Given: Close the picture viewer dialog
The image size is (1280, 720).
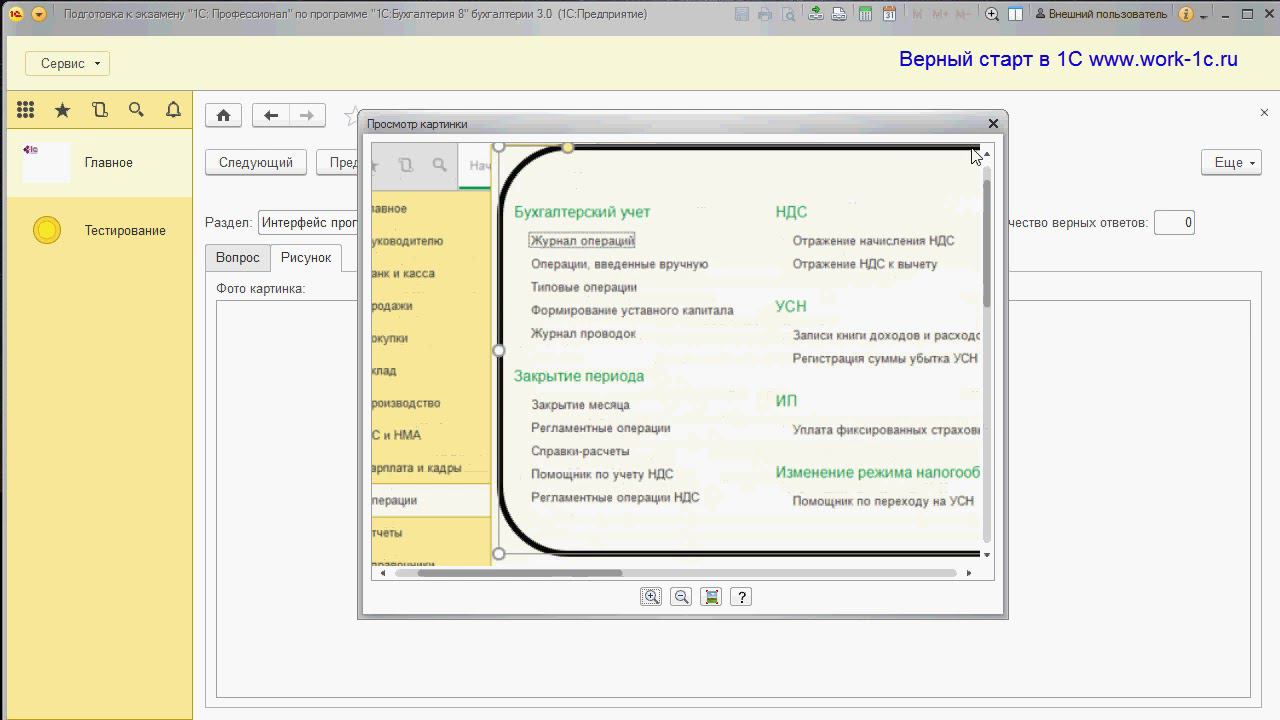Looking at the screenshot, I should coord(993,123).
